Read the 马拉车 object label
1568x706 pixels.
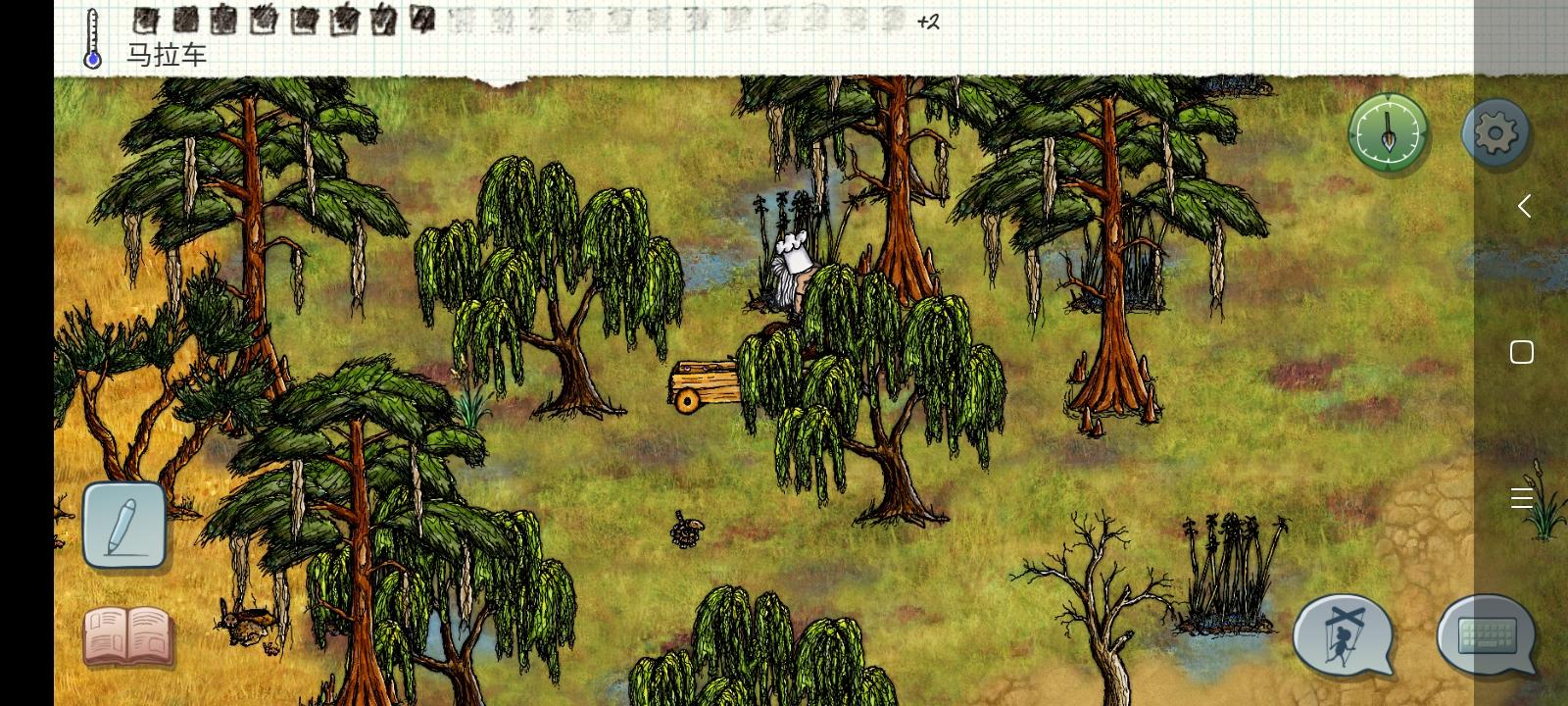point(167,55)
